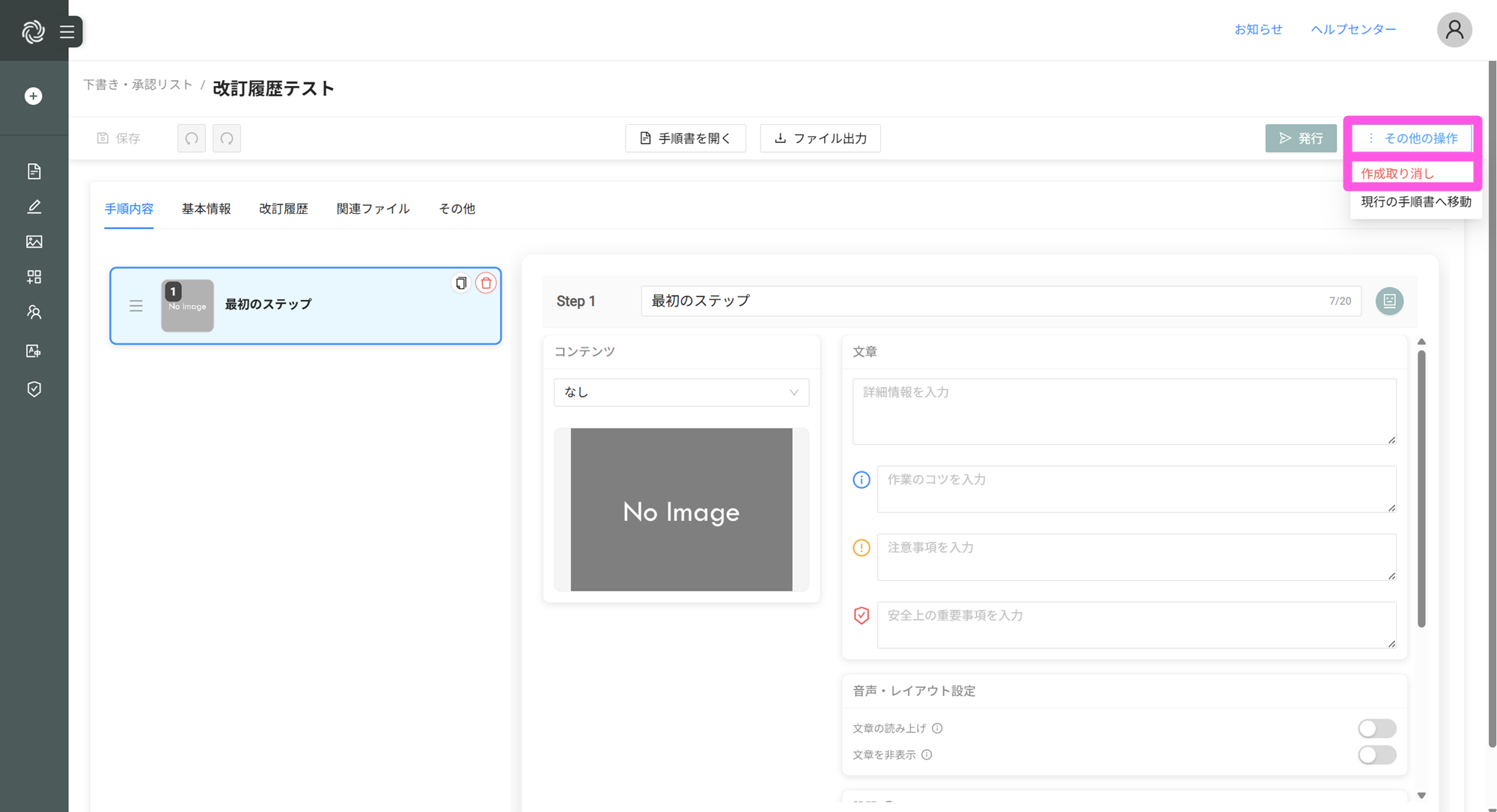Expand the コンテンツ なし dropdown
This screenshot has height=812, width=1497.
pos(681,392)
